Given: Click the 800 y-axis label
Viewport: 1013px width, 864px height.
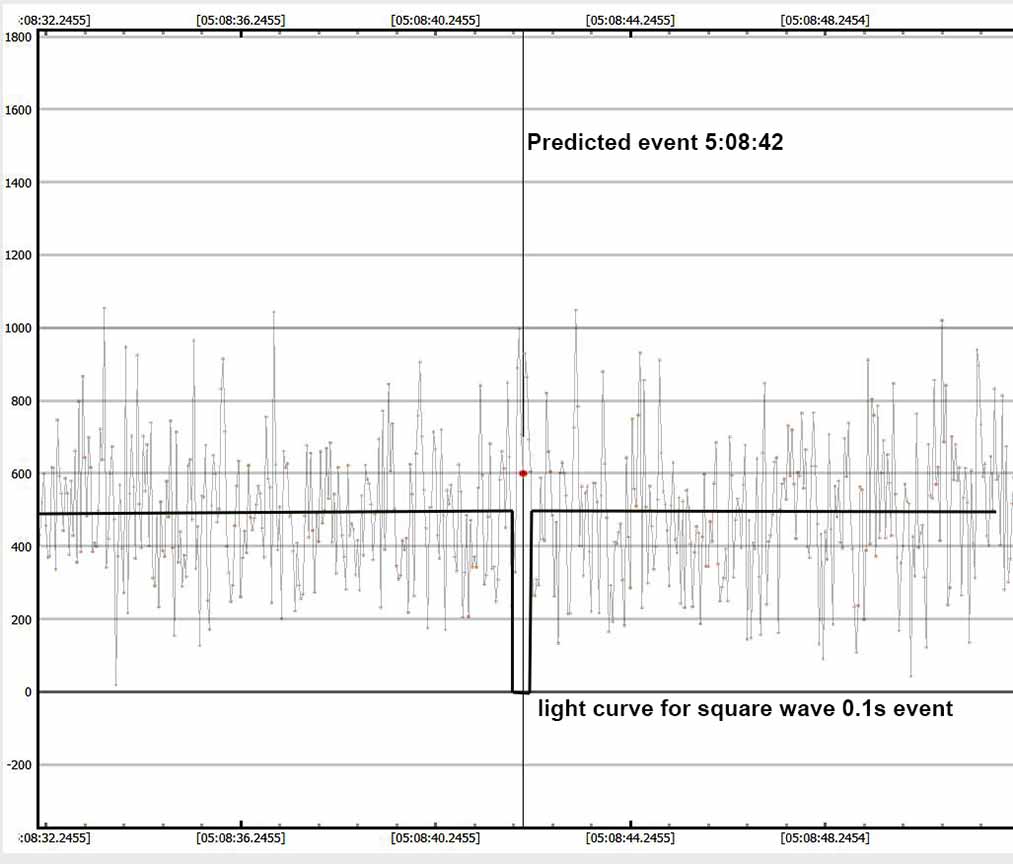Looking at the screenshot, I should coord(21,401).
